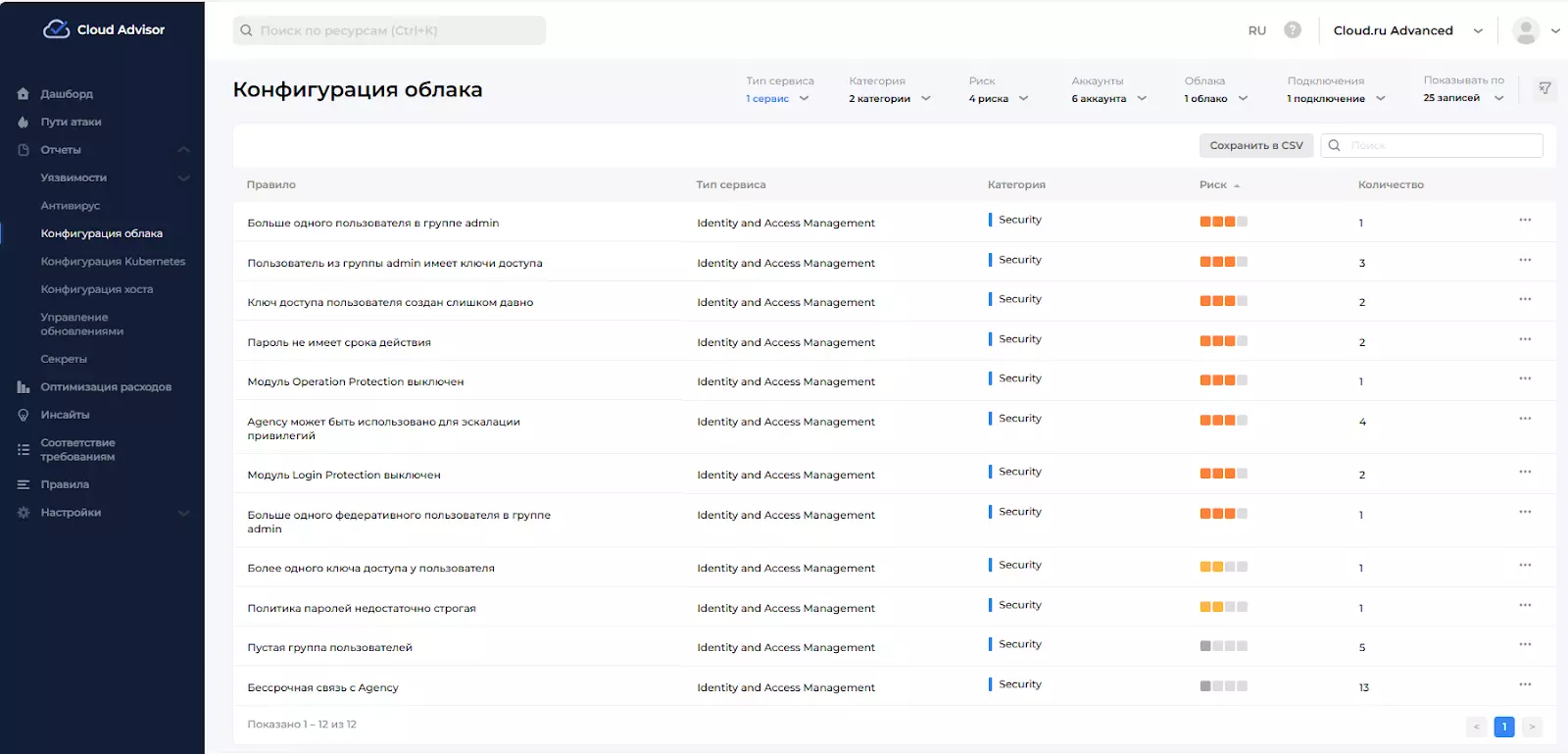The image size is (1568, 754).
Task: Click the resource search field at top
Action: pos(389,30)
